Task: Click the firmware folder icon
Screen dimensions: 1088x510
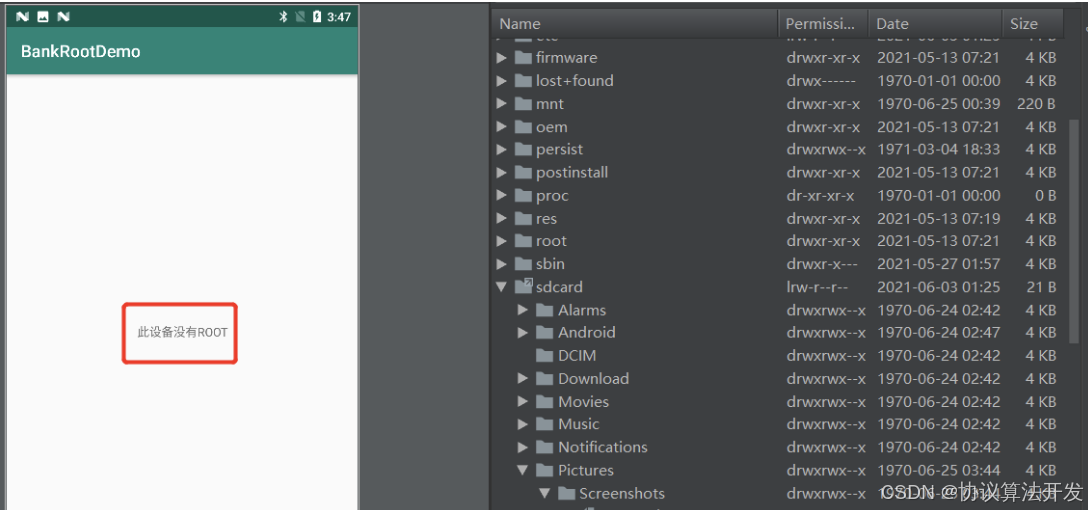Action: pos(523,58)
